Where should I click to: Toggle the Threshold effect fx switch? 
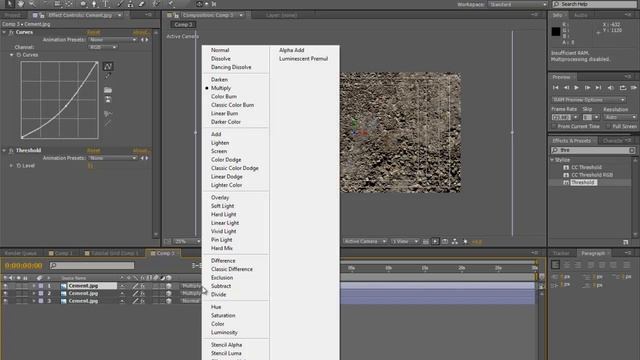[11, 150]
